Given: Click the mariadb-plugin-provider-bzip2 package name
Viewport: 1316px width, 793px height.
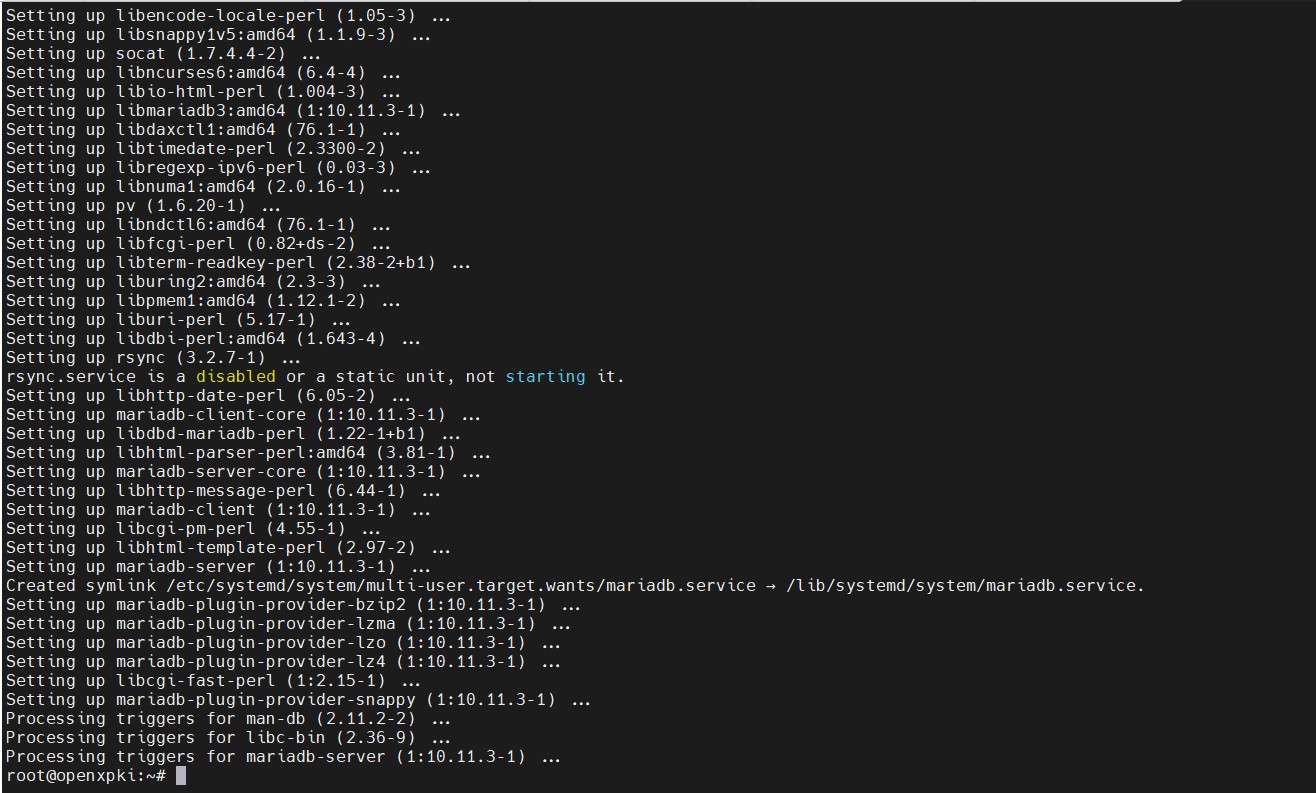Looking at the screenshot, I should coord(260,605).
